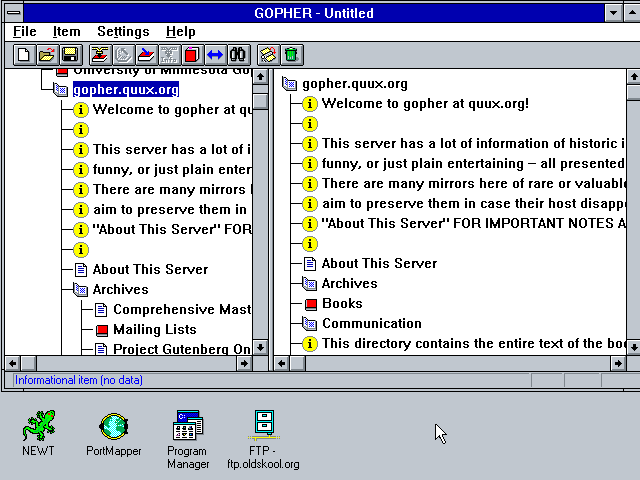Click the left pane vertical scrollbar up arrow

click(x=260, y=76)
